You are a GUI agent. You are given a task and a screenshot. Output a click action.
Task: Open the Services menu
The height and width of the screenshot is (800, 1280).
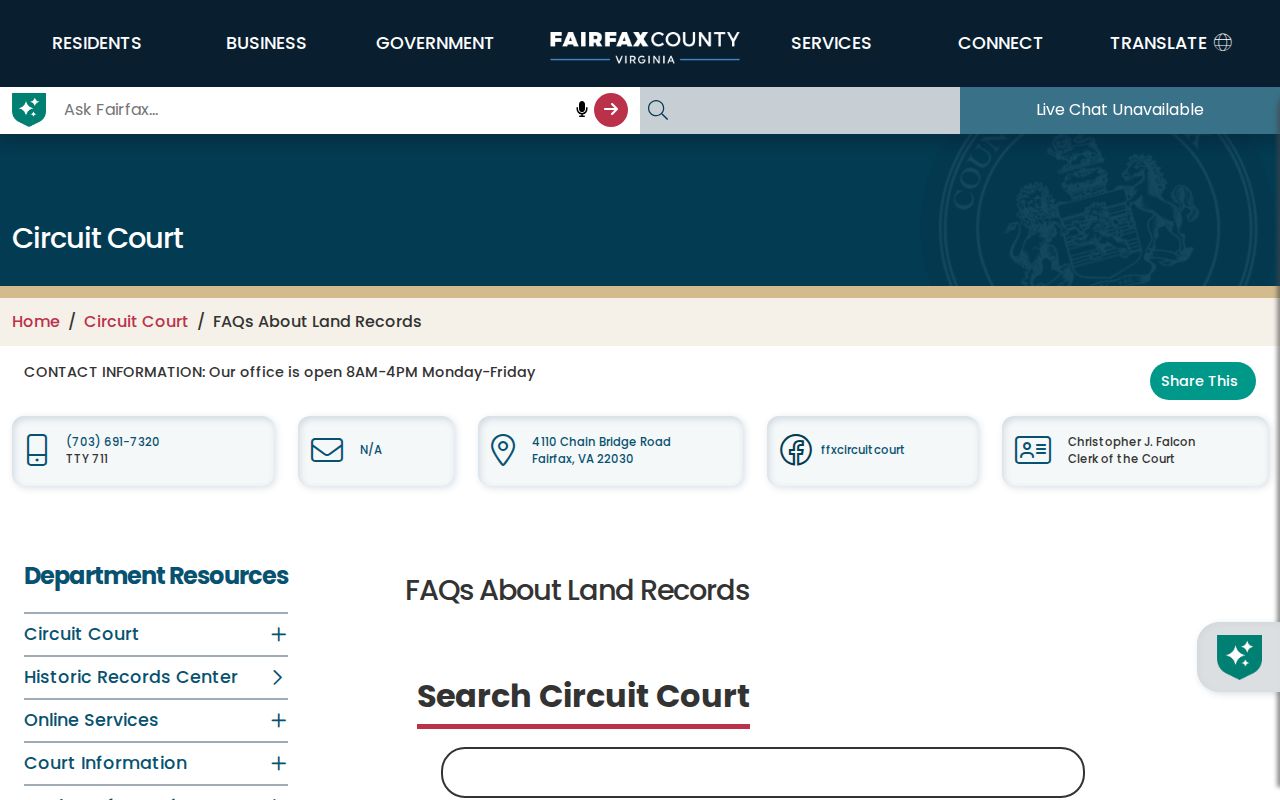[831, 43]
